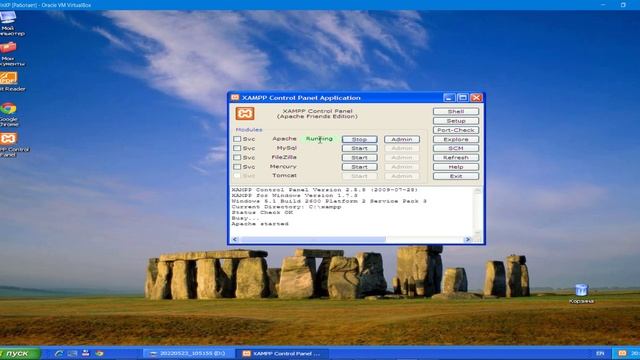This screenshot has width=640, height=360.
Task: Click the Setup button
Action: point(456,121)
